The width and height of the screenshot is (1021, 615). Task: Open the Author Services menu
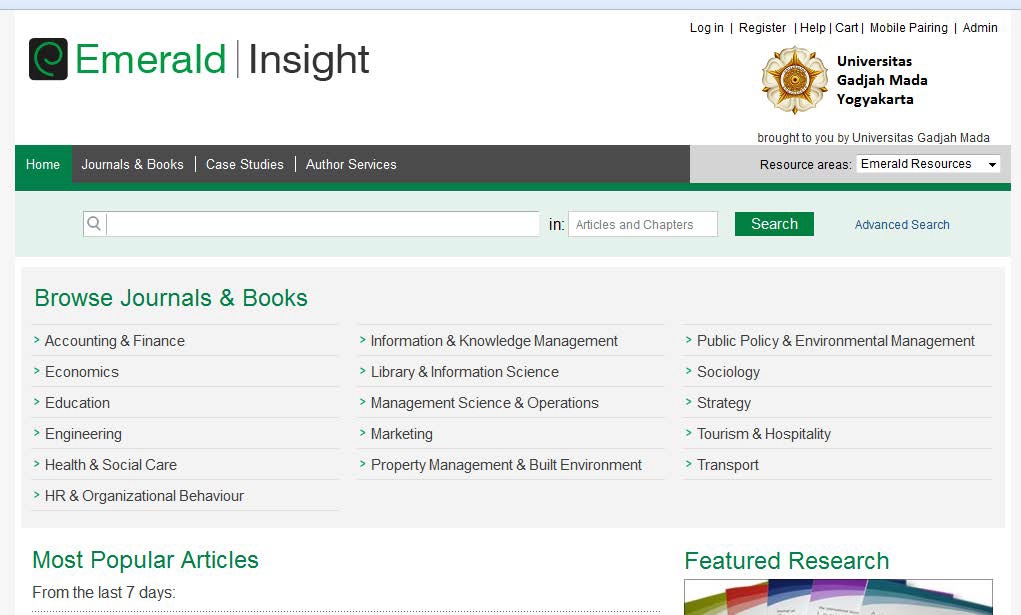tap(351, 164)
